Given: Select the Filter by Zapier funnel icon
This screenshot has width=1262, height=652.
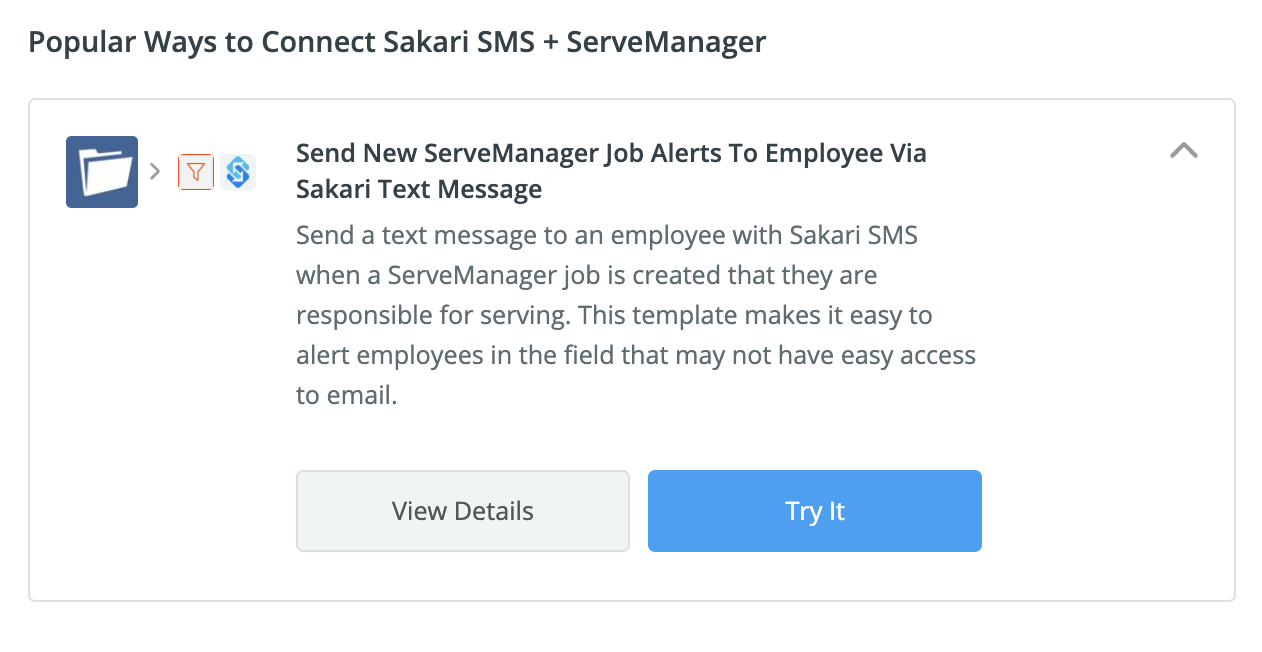Looking at the screenshot, I should 196,171.
